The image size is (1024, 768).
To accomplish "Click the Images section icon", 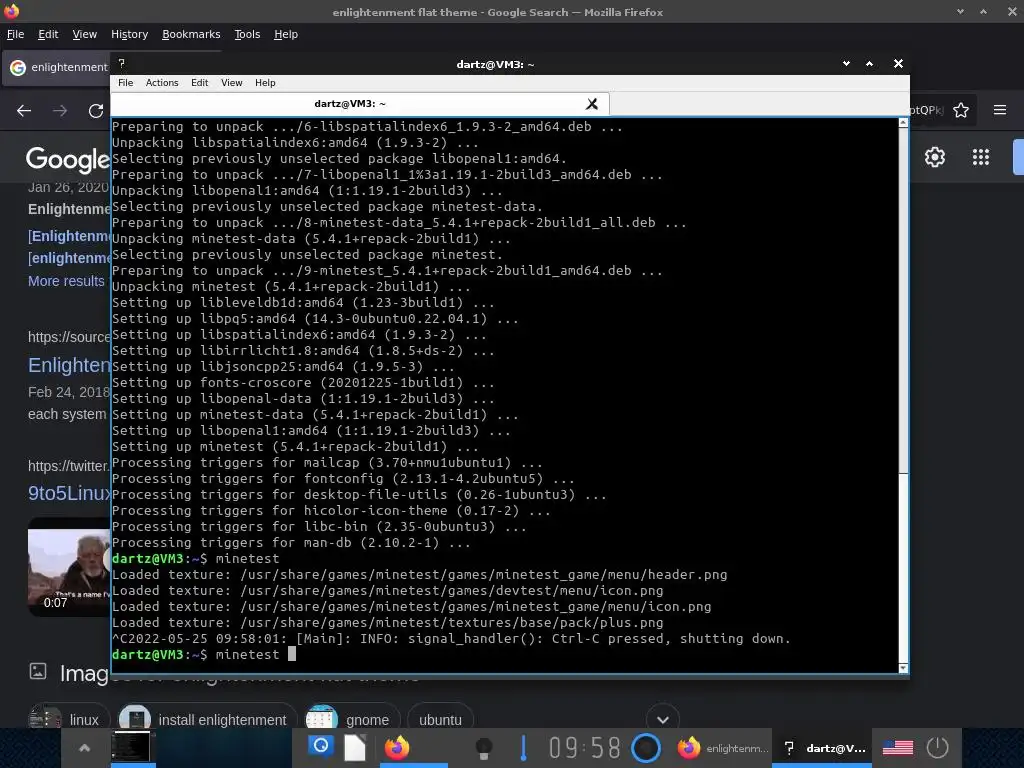I will point(38,671).
